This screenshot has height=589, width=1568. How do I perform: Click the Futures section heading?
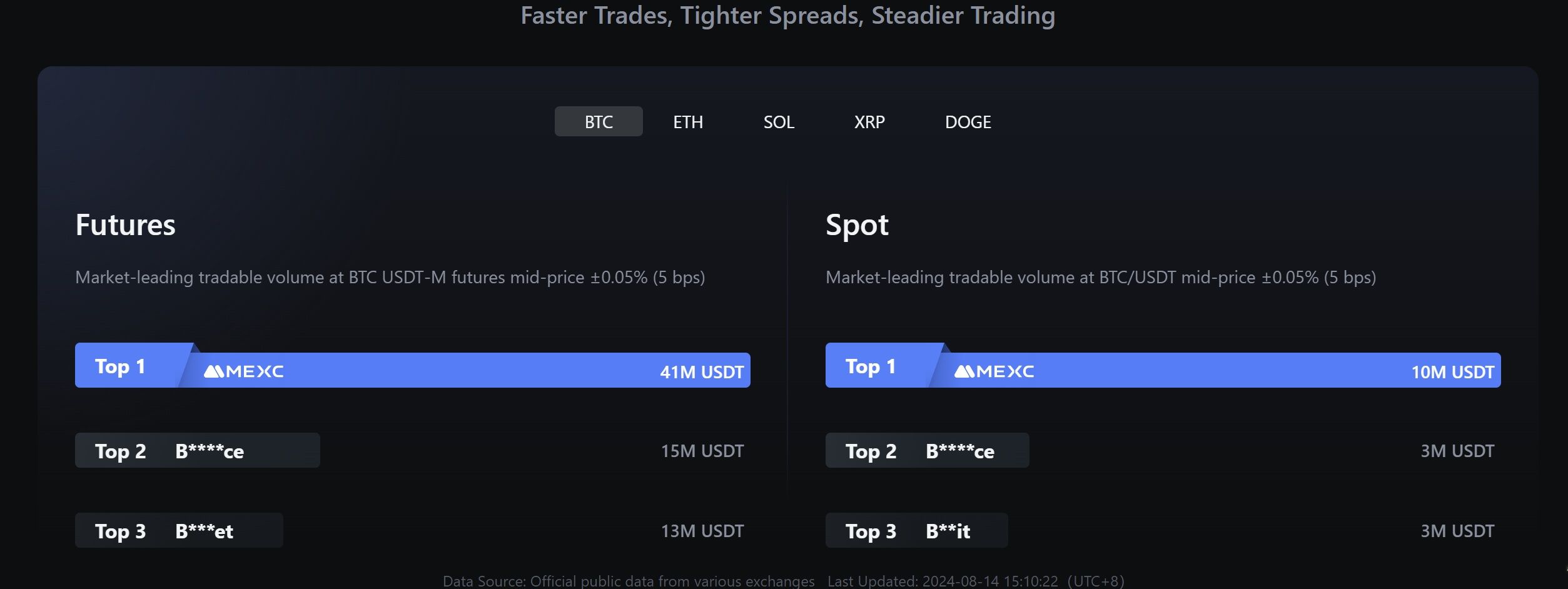125,225
